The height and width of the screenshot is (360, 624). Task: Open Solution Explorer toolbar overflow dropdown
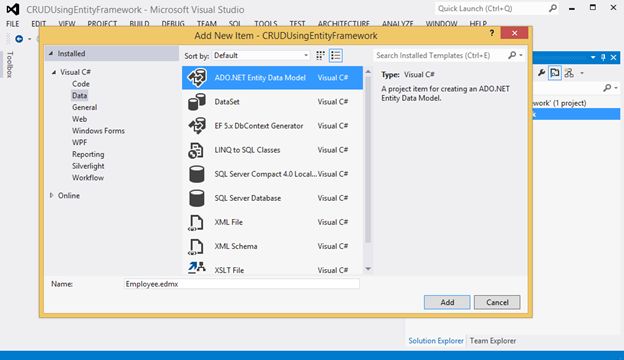point(582,73)
